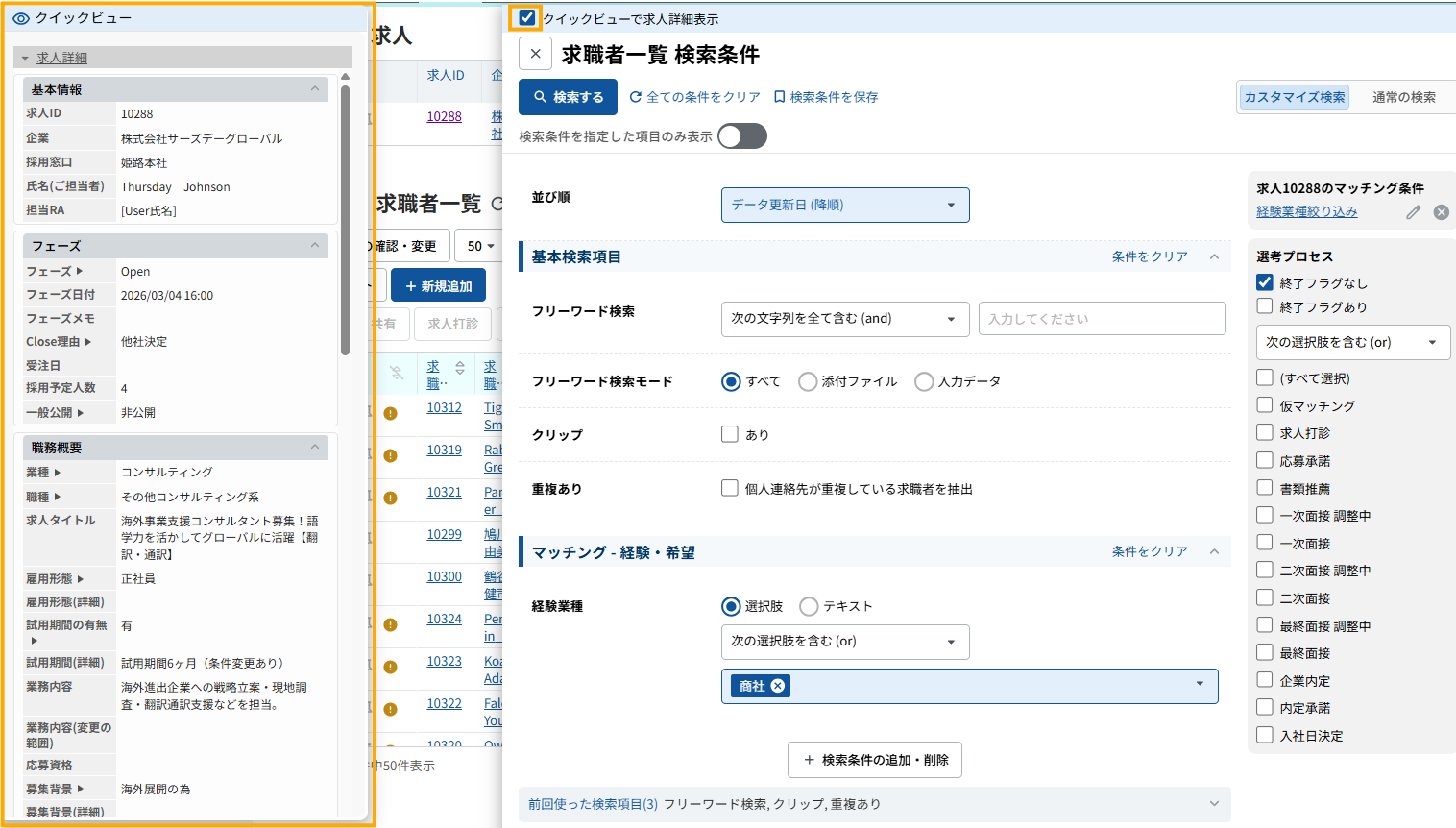Collapse the 基本情報 section in Quick View
This screenshot has width=1456, height=828.
314,89
